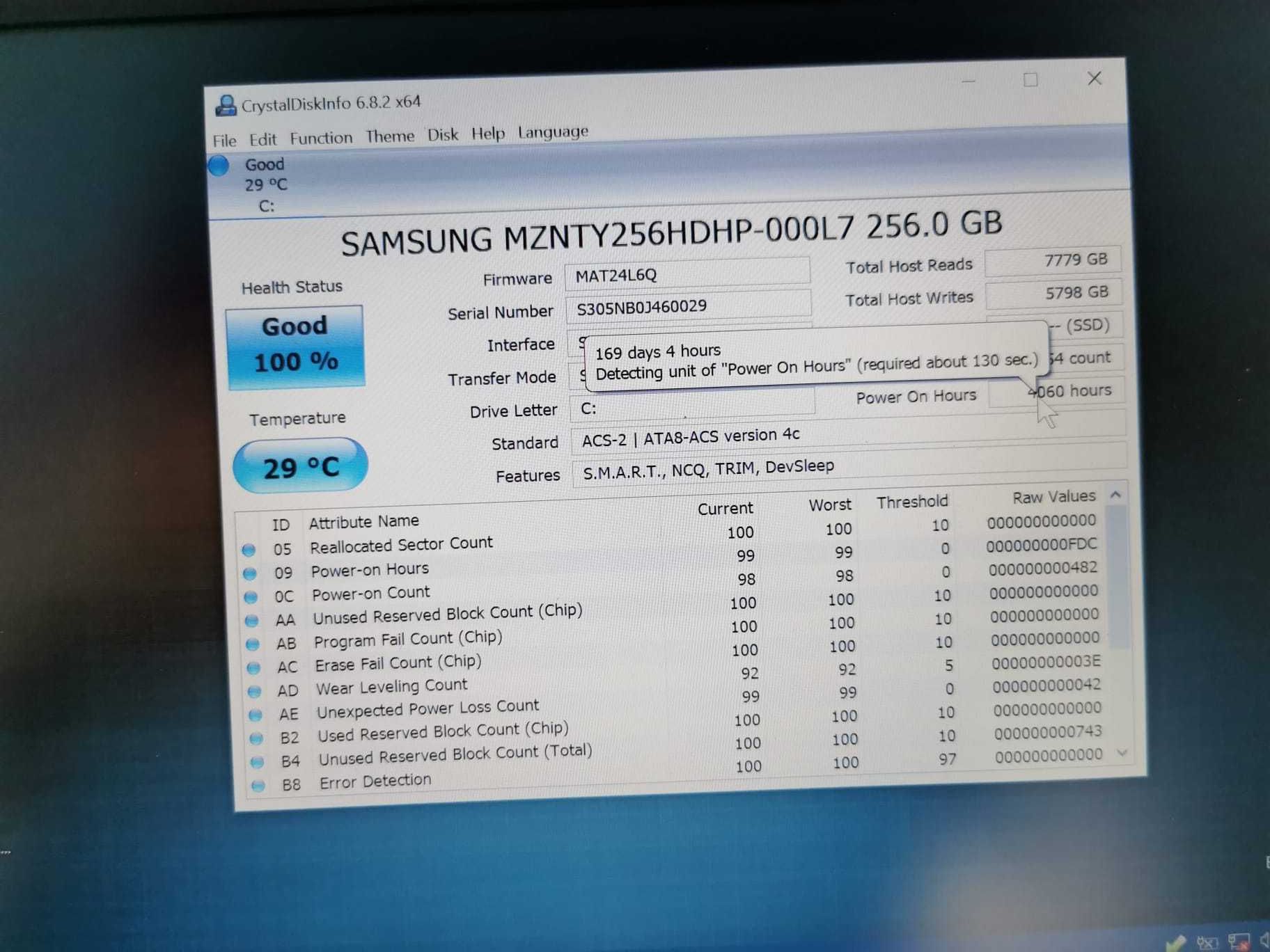Screen dimensions: 1270x952
Task: Click status dot for Unexpected Power Loss Count
Action: tap(256, 715)
